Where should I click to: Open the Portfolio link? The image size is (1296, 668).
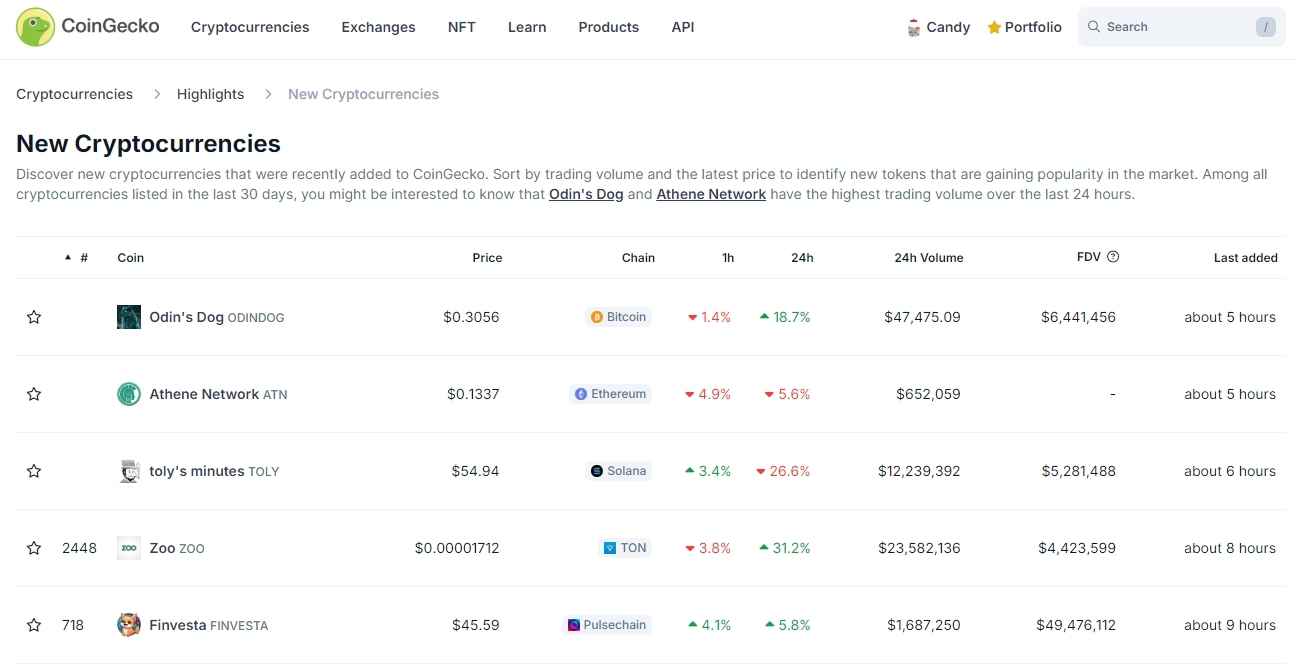click(x=1024, y=27)
